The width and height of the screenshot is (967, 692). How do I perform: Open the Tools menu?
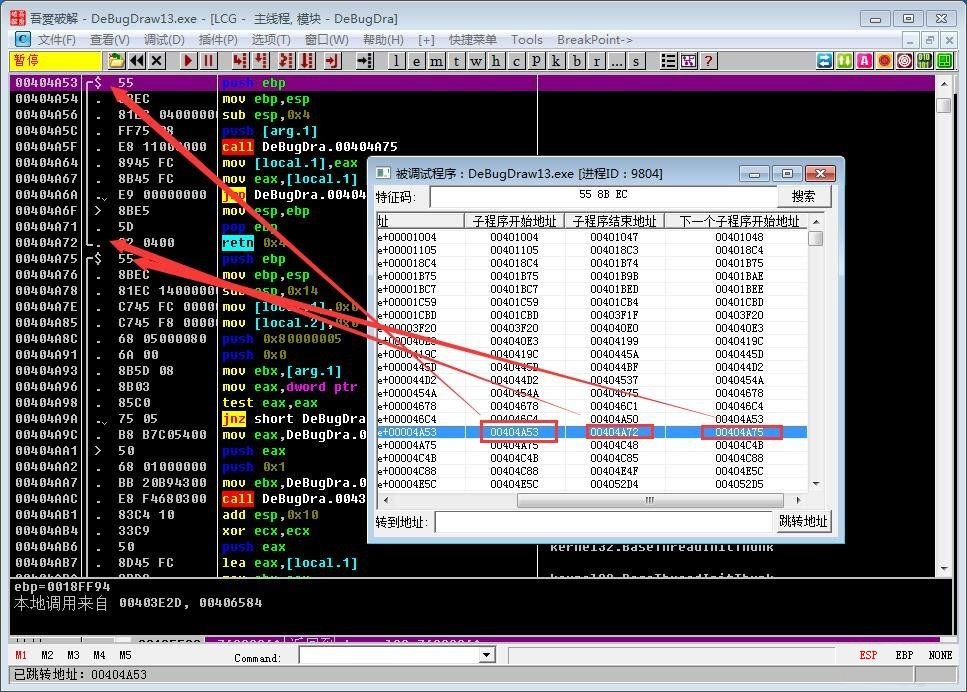click(x=527, y=39)
